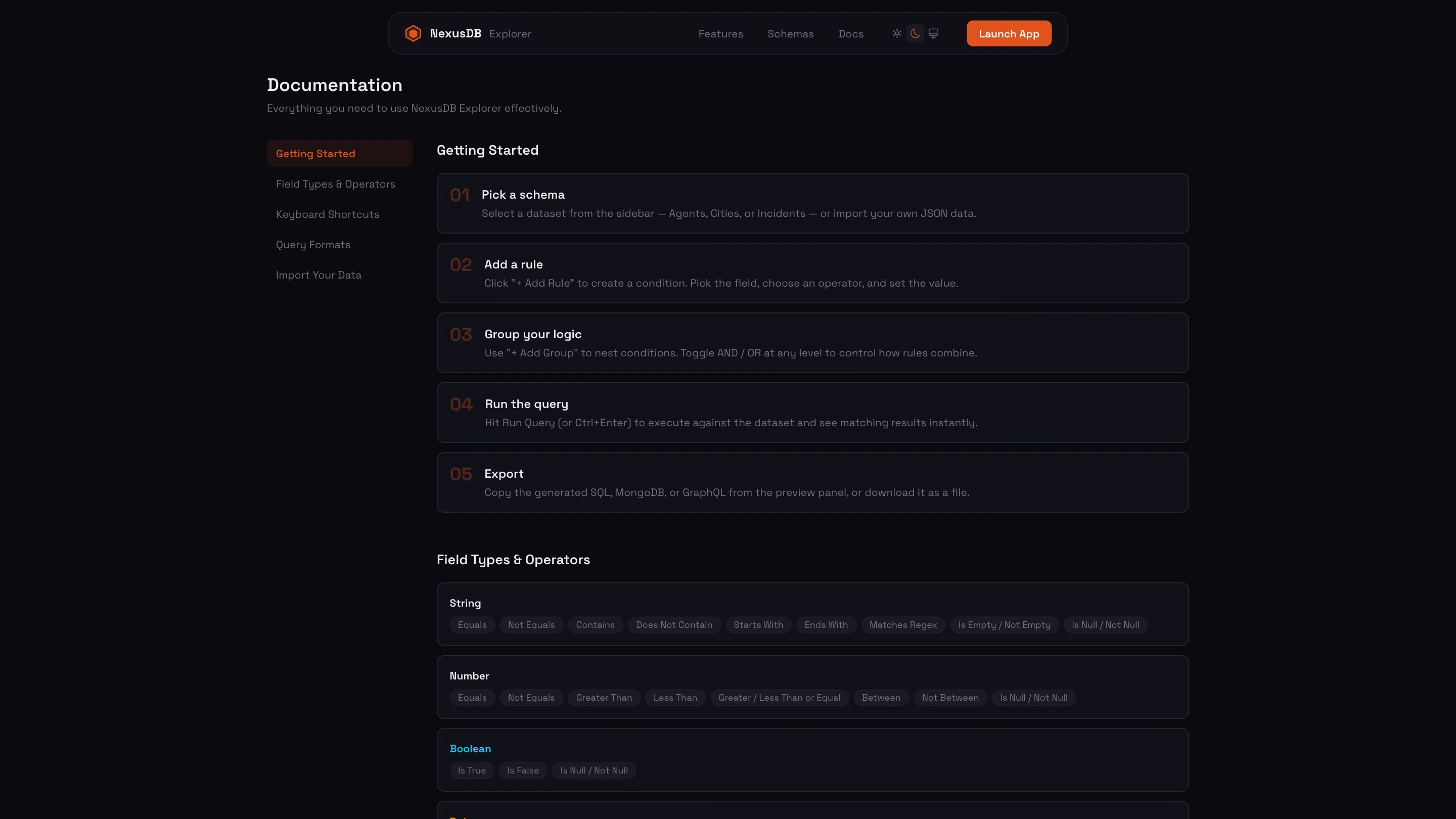Viewport: 1456px width, 819px height.
Task: Select Getting Started in sidebar
Action: [x=340, y=153]
